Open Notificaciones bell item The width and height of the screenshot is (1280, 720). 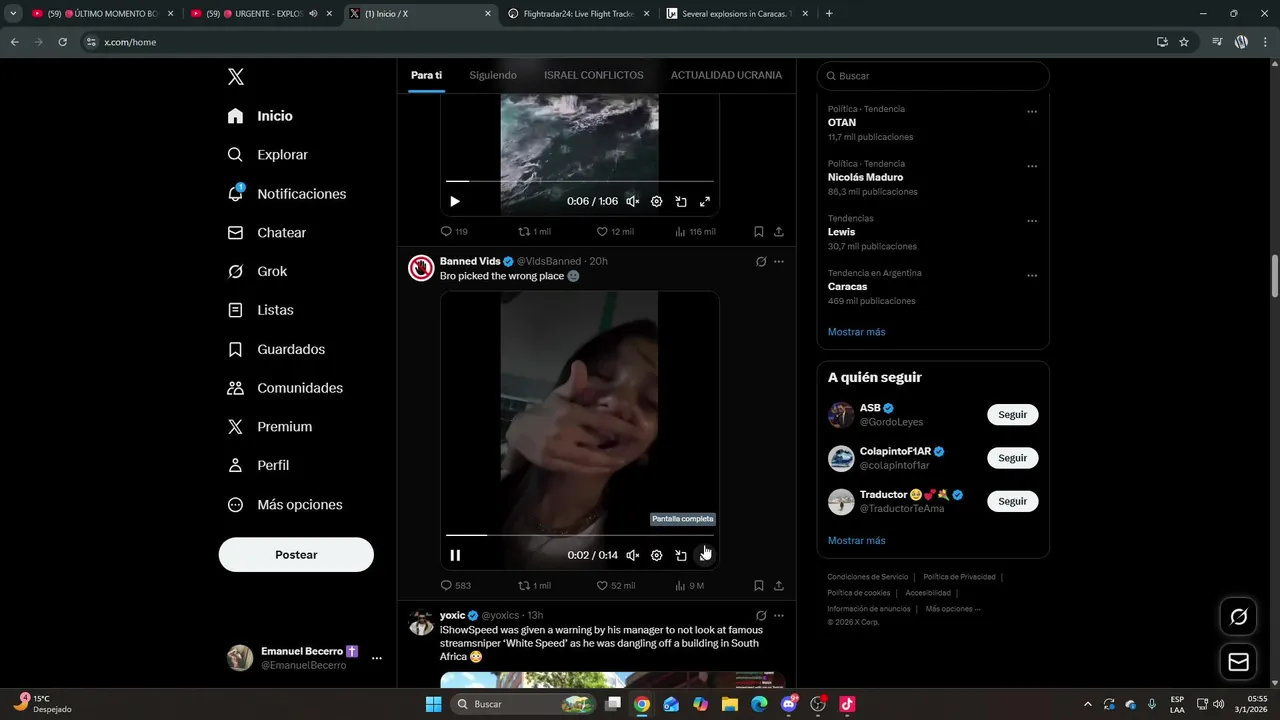tap(286, 194)
